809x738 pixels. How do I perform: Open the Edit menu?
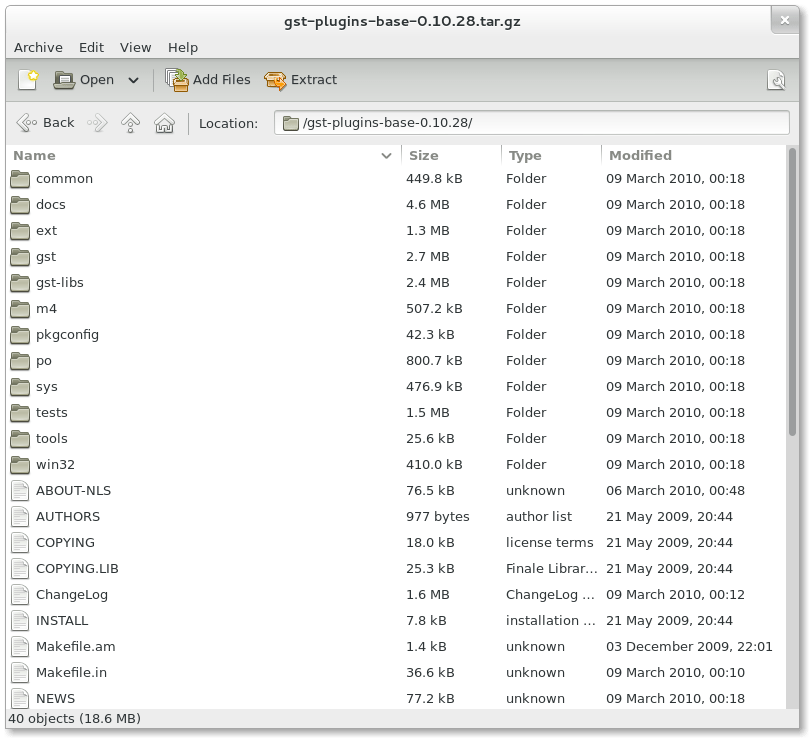click(91, 47)
